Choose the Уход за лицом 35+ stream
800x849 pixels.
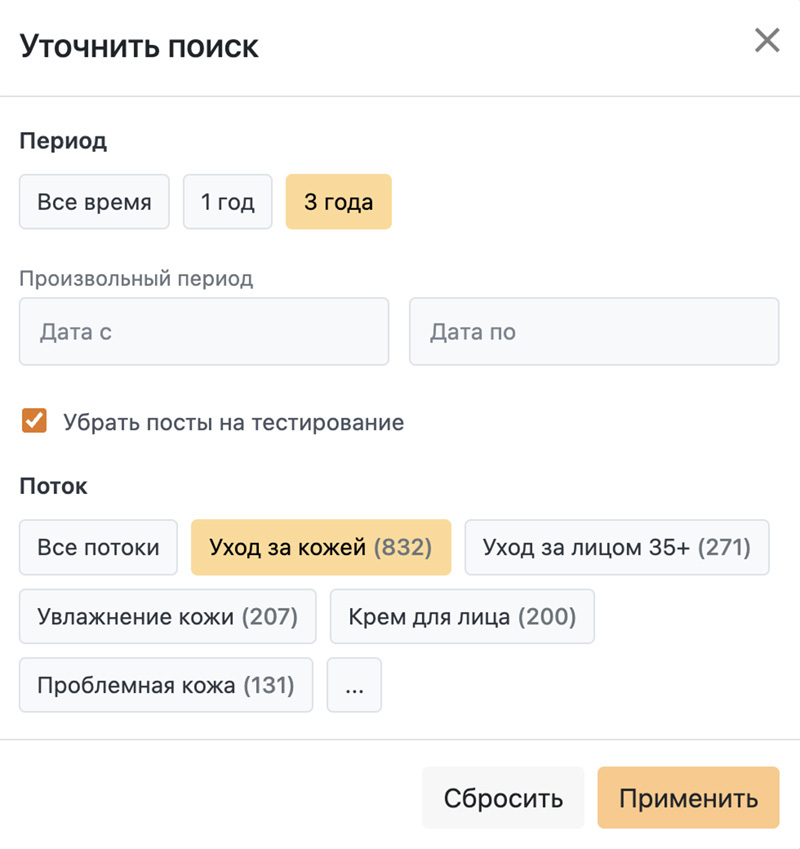coord(616,547)
